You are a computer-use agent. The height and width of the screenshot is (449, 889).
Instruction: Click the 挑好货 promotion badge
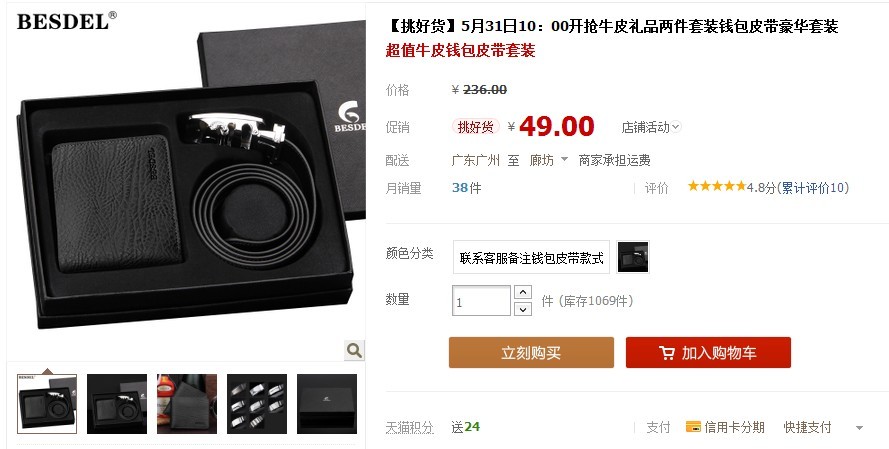pyautogui.click(x=475, y=127)
